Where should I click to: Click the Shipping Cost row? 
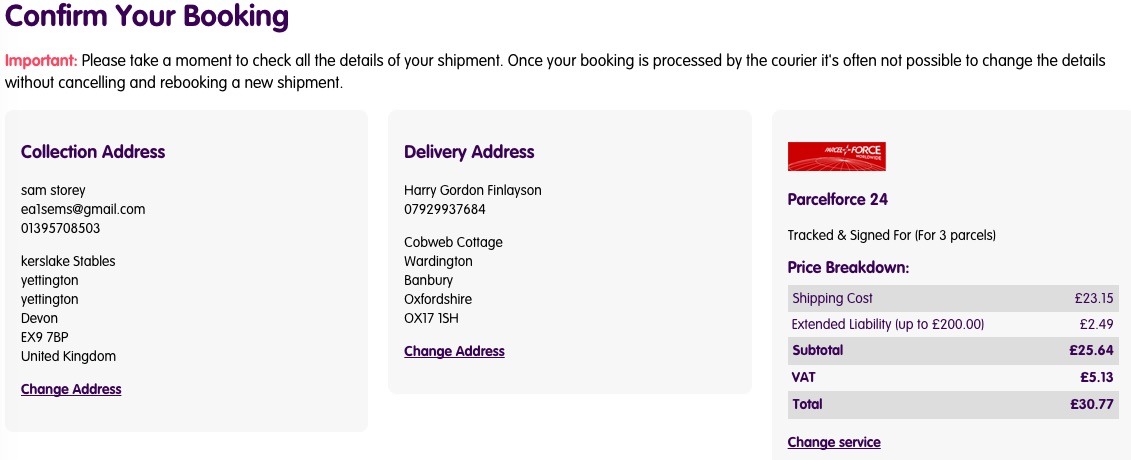pyautogui.click(x=953, y=298)
